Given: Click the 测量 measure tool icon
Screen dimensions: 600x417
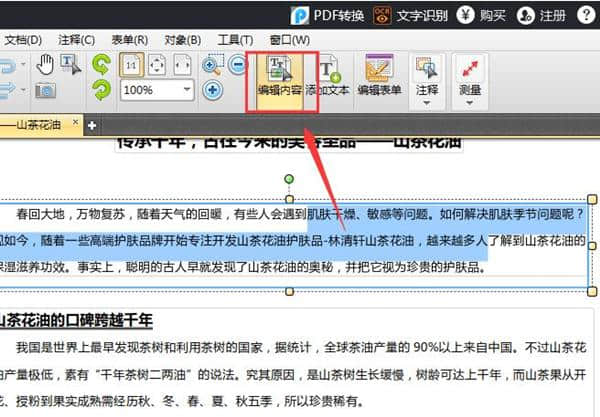Looking at the screenshot, I should (470, 69).
